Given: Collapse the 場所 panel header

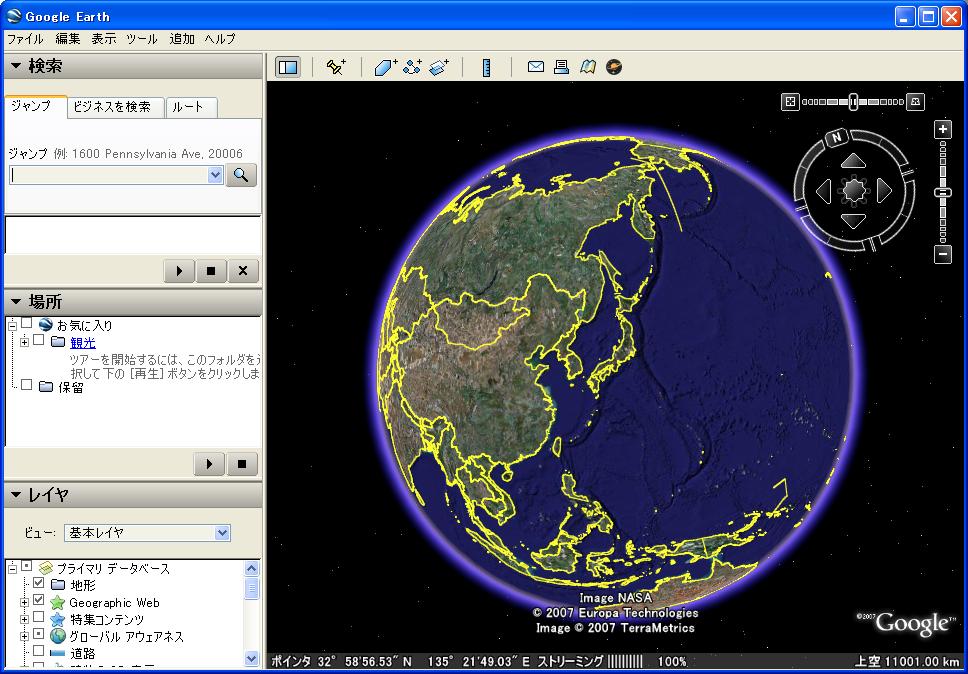Looking at the screenshot, I should [x=16, y=301].
